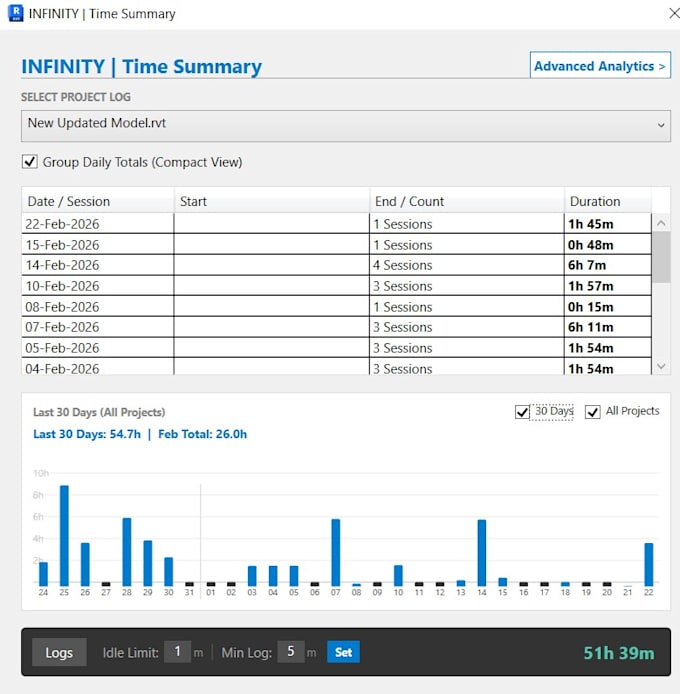This screenshot has width=680, height=694.
Task: Click the chart bar for day 22
Action: click(x=649, y=564)
